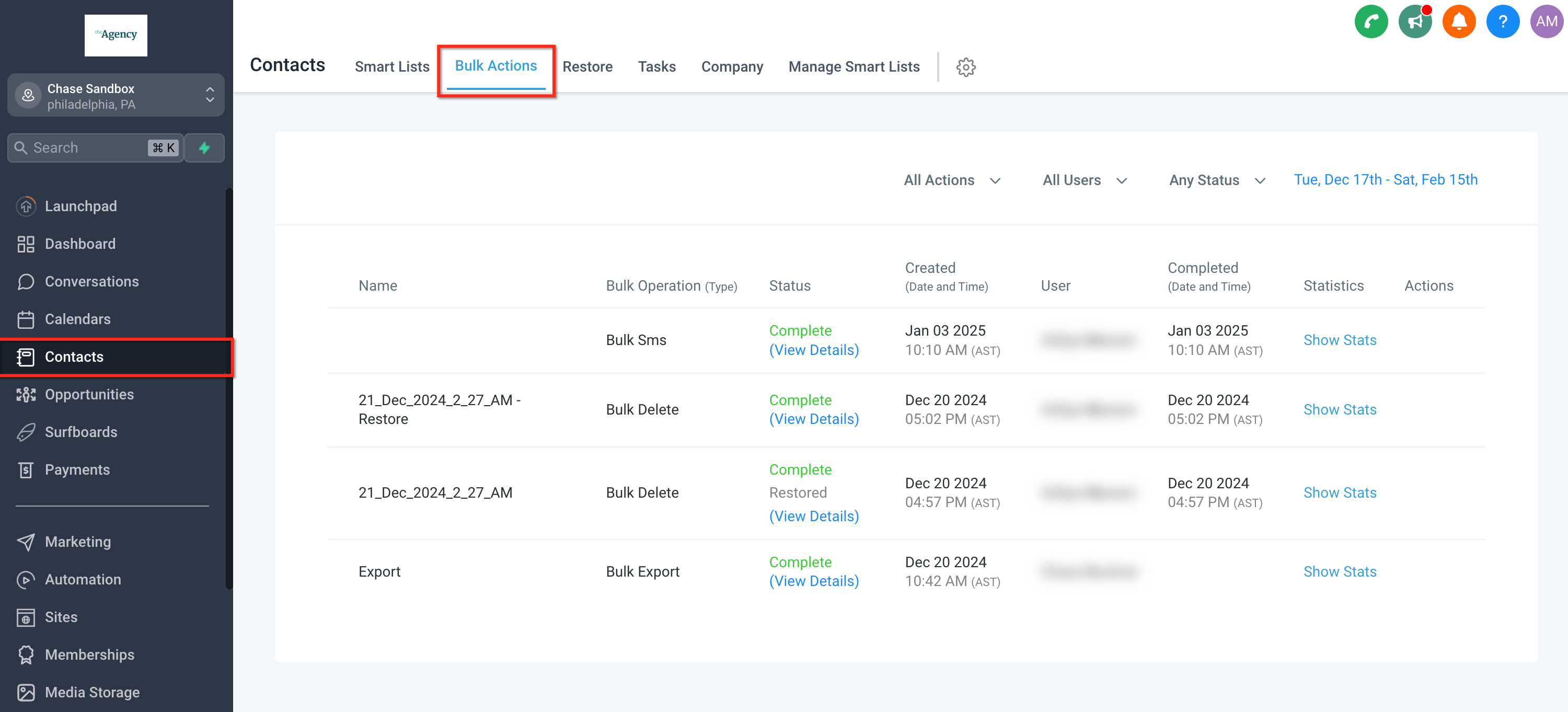Expand the All Actions filter dropdown
The height and width of the screenshot is (712, 1568).
coord(952,180)
